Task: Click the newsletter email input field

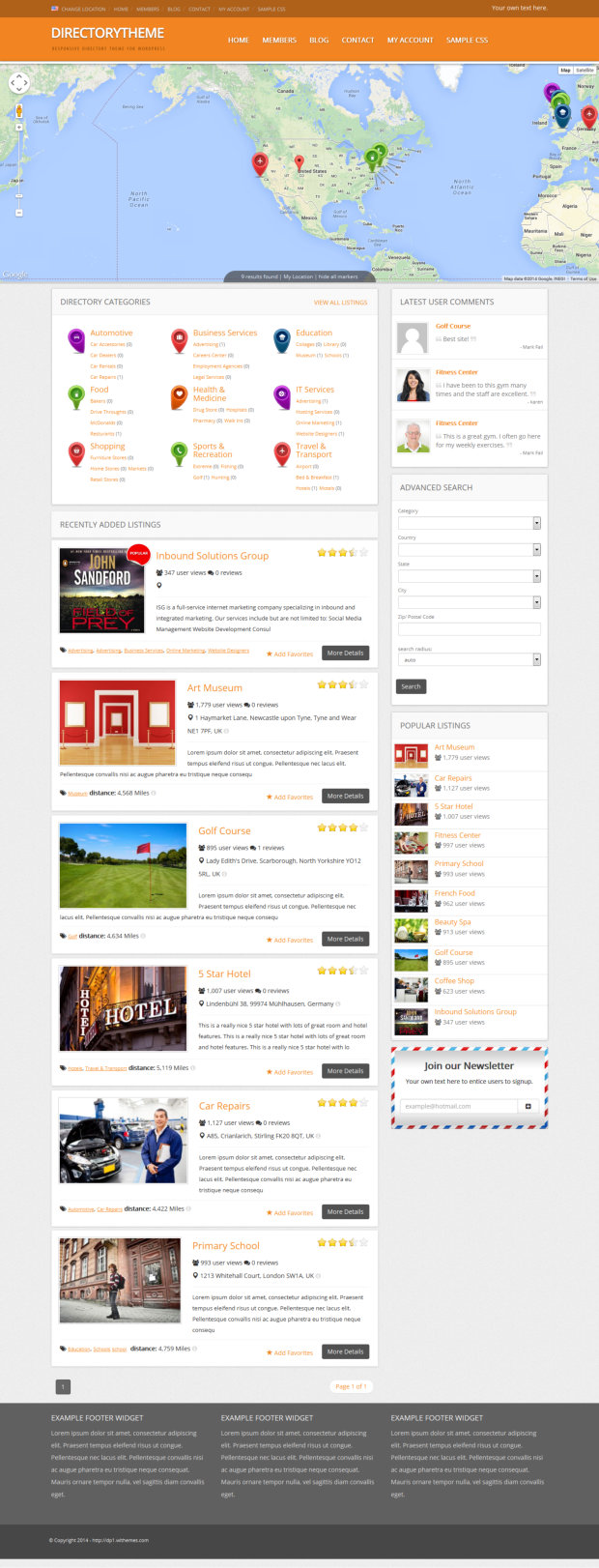Action: coord(458,1106)
